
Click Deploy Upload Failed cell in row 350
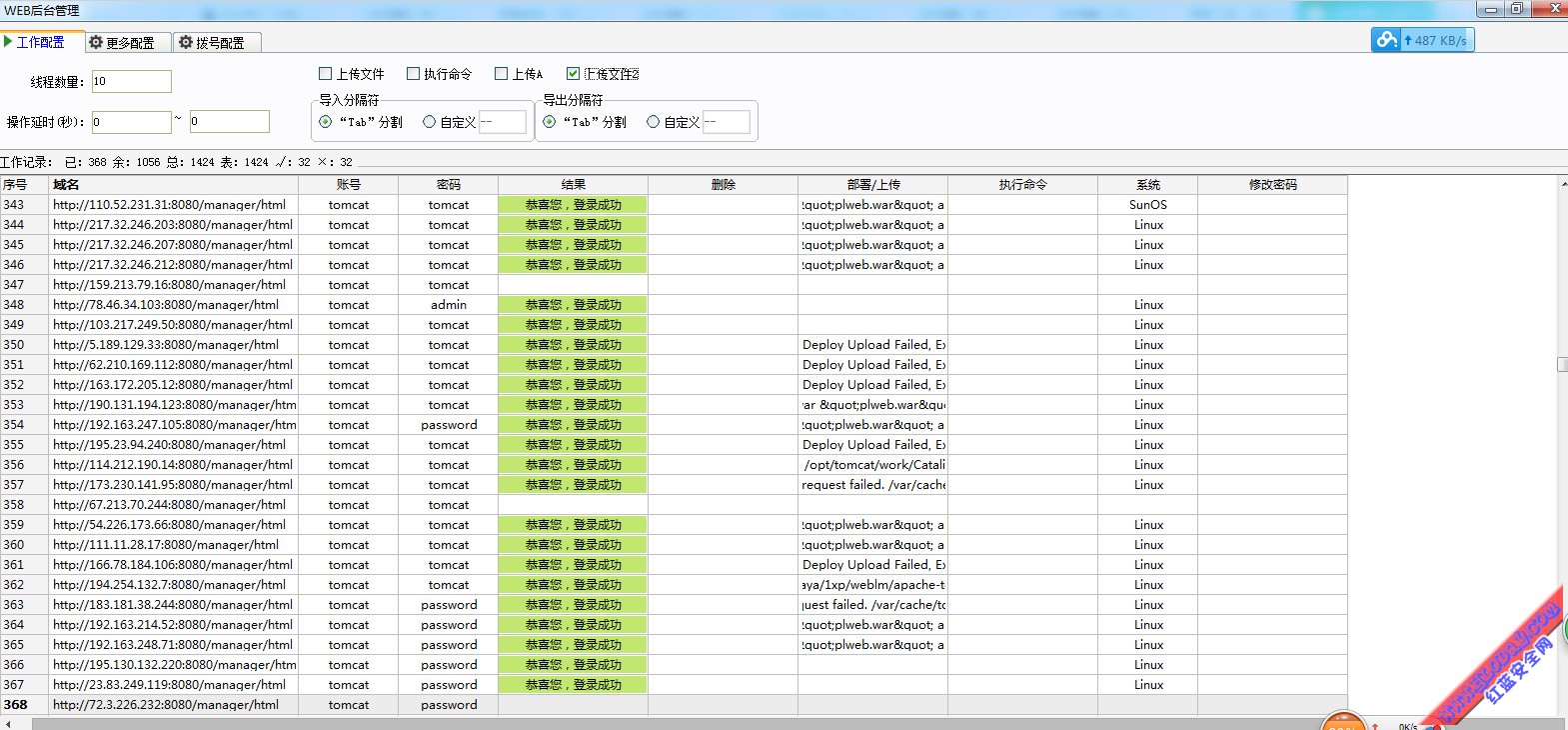(872, 345)
